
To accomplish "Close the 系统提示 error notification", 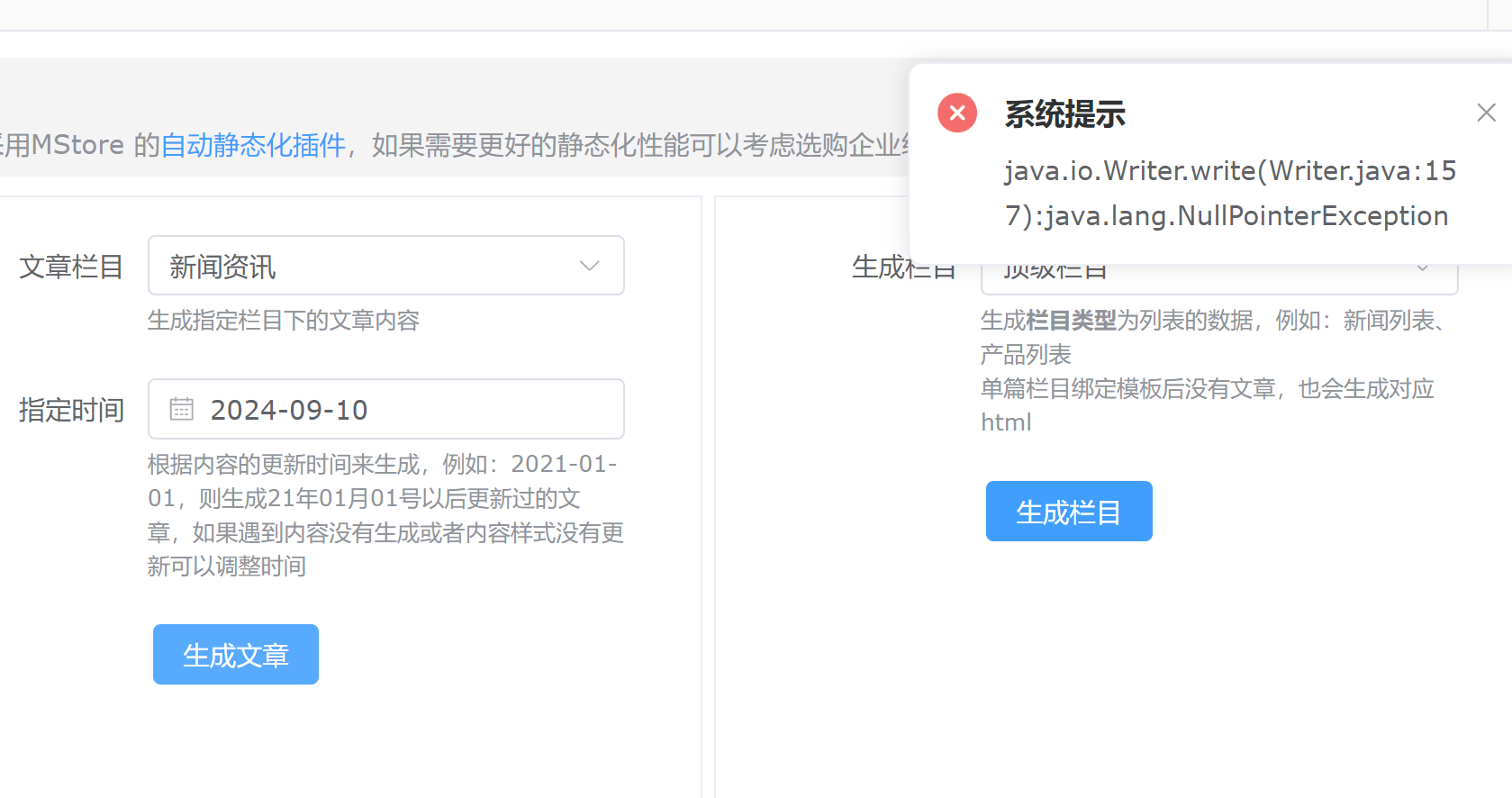I will [1486, 113].
